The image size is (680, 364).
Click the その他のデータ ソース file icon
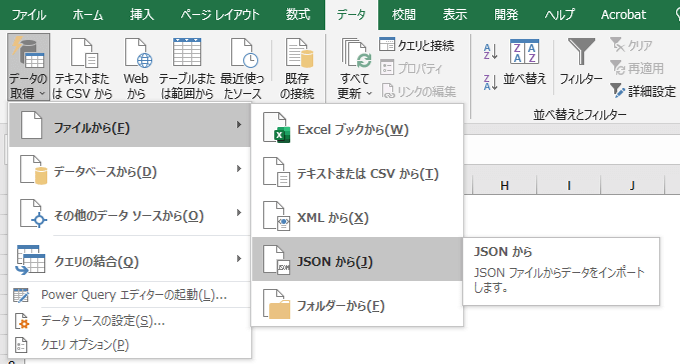coord(33,214)
